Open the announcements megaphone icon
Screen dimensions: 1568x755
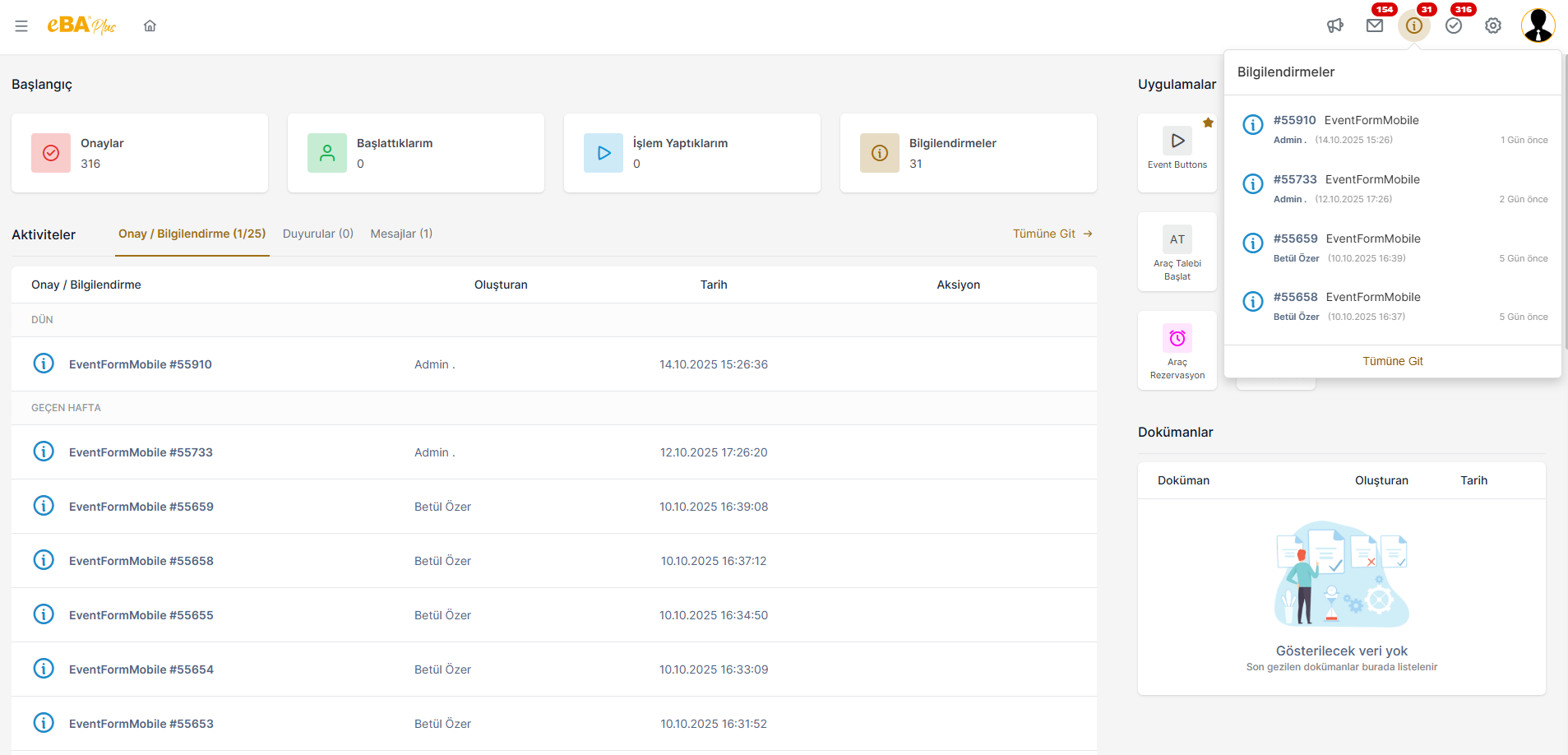click(1335, 26)
